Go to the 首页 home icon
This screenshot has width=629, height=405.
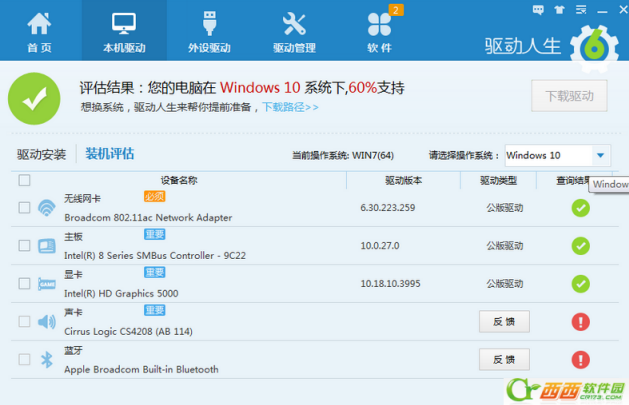[39, 31]
